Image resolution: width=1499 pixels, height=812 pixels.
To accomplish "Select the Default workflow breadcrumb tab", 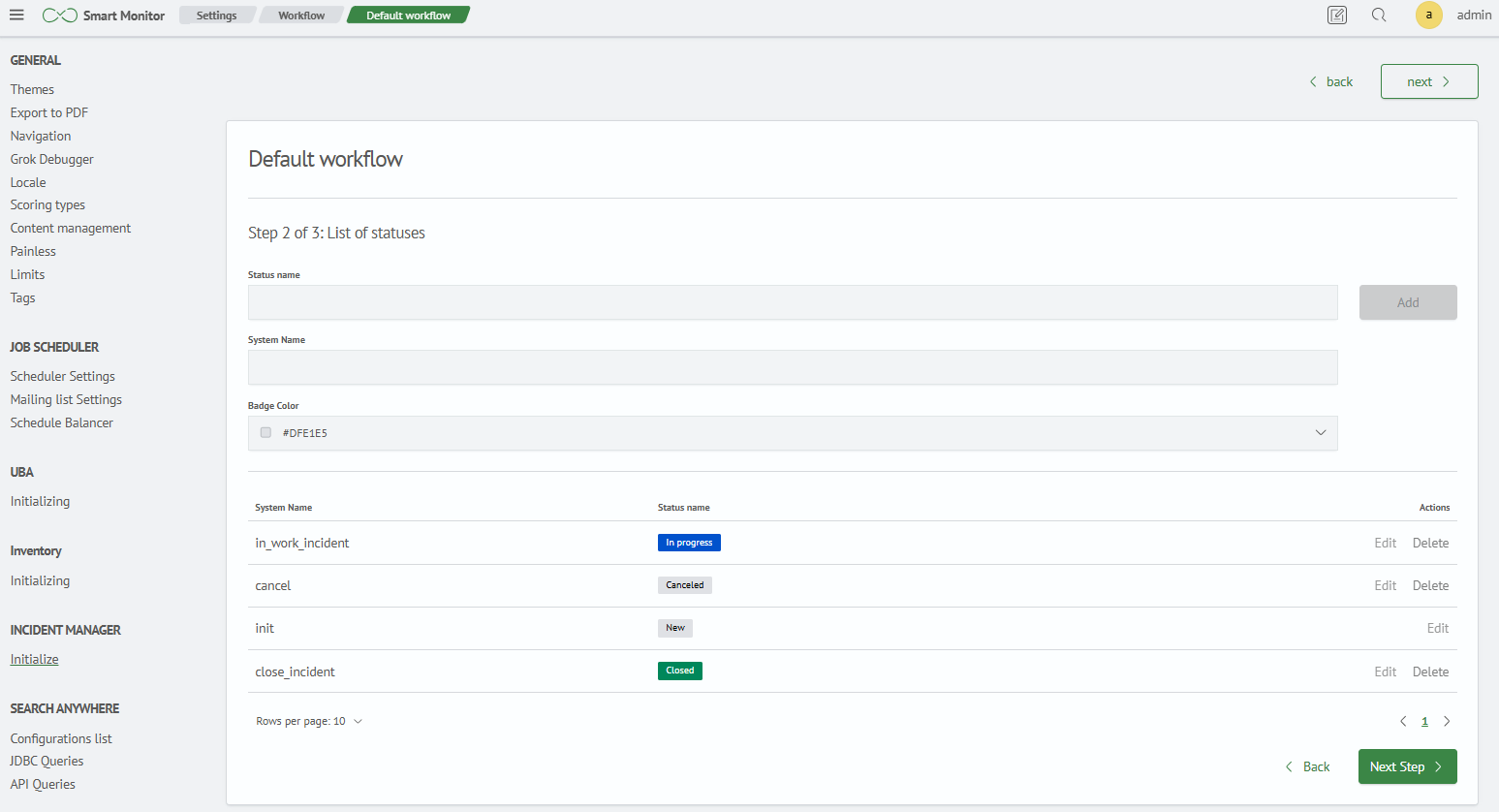I will coord(408,16).
